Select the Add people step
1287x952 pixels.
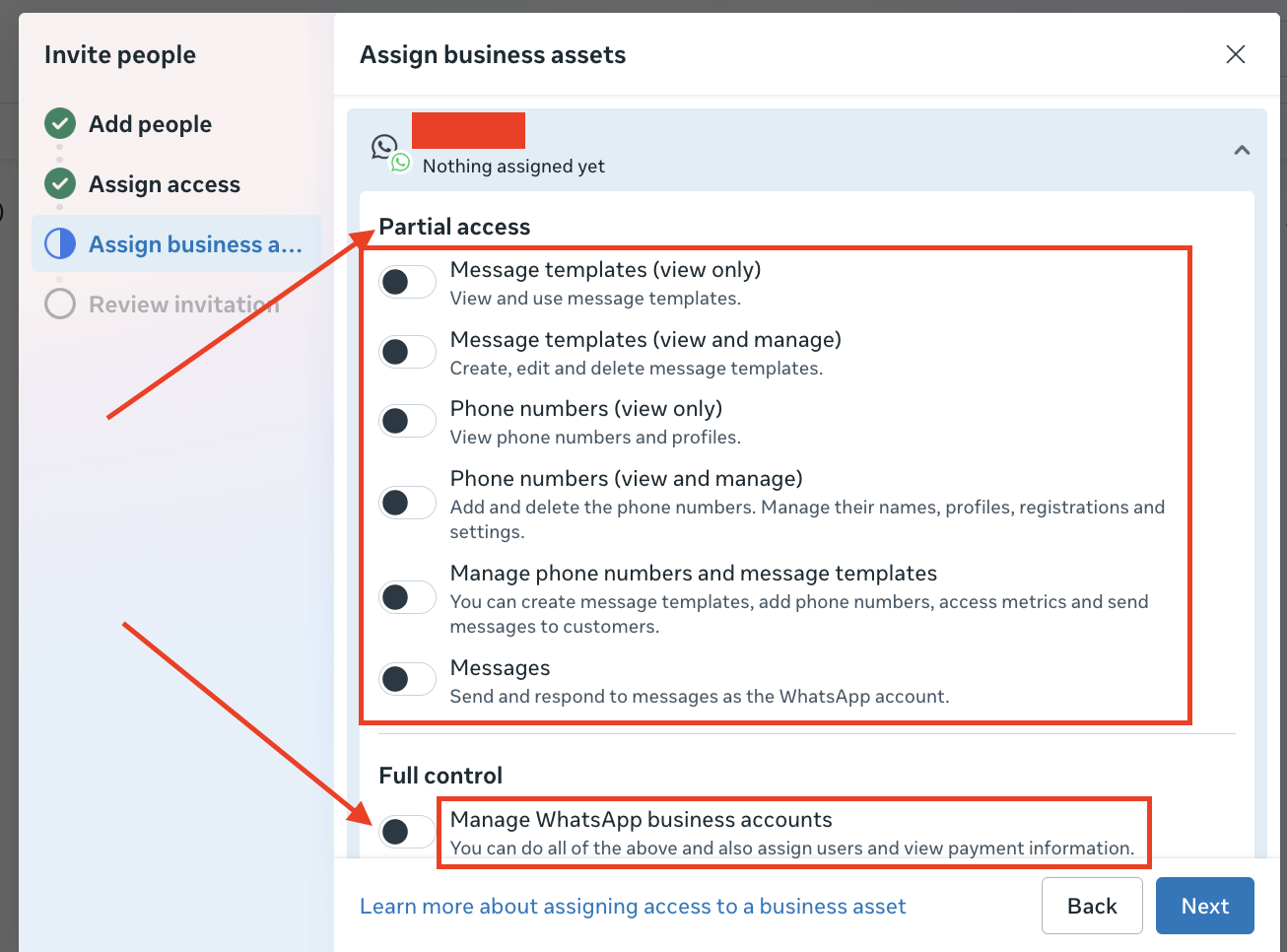[x=150, y=123]
